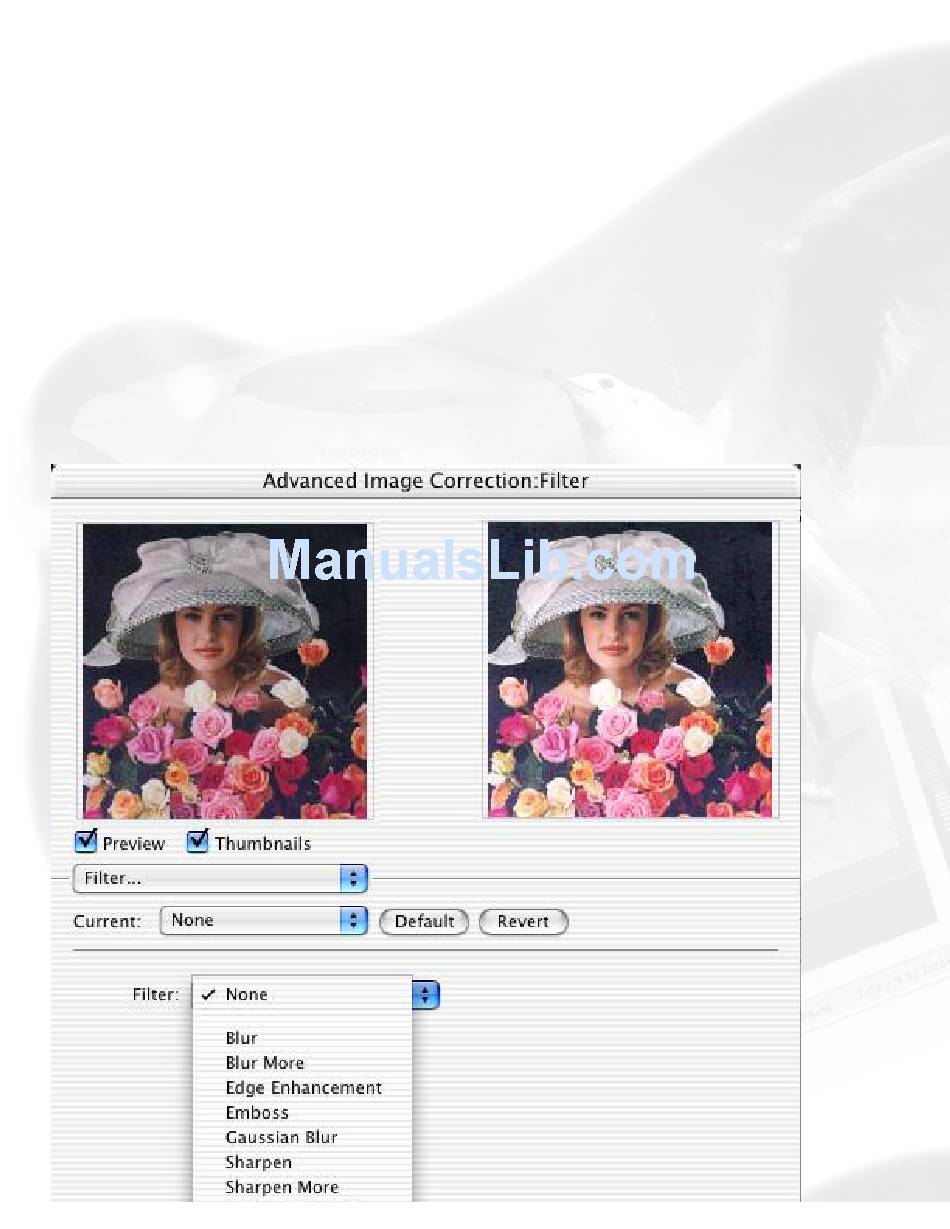The height and width of the screenshot is (1229, 950).
Task: Click the Default button
Action: 424,921
